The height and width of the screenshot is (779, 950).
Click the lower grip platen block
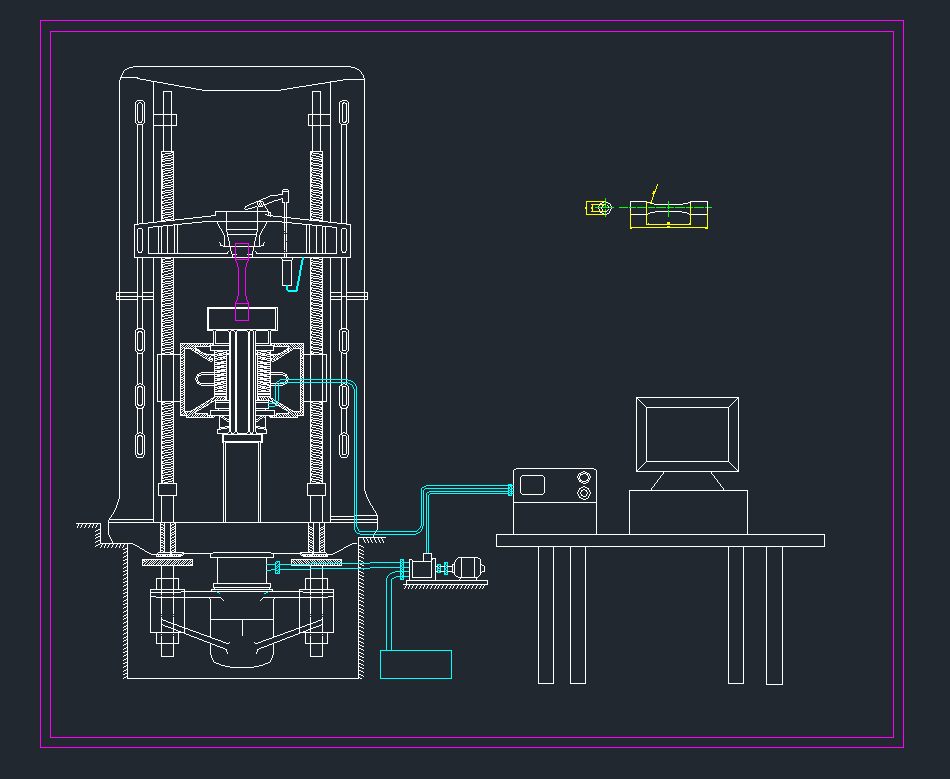click(241, 318)
